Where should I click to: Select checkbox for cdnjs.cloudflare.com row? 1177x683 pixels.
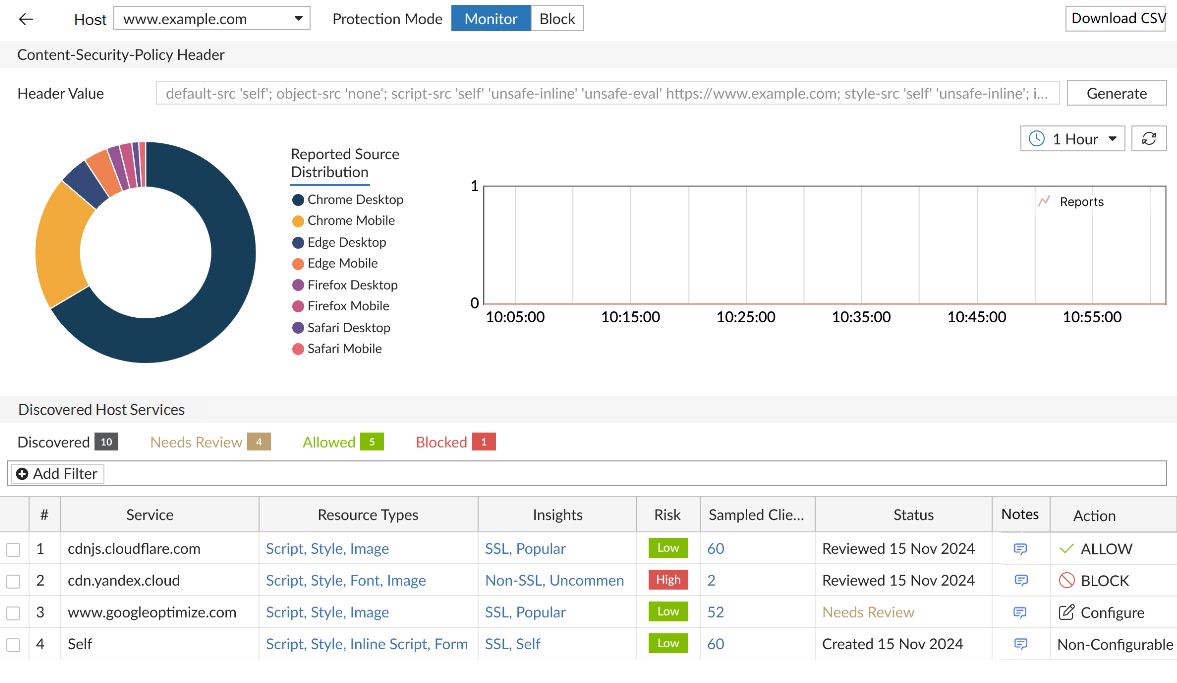13,549
